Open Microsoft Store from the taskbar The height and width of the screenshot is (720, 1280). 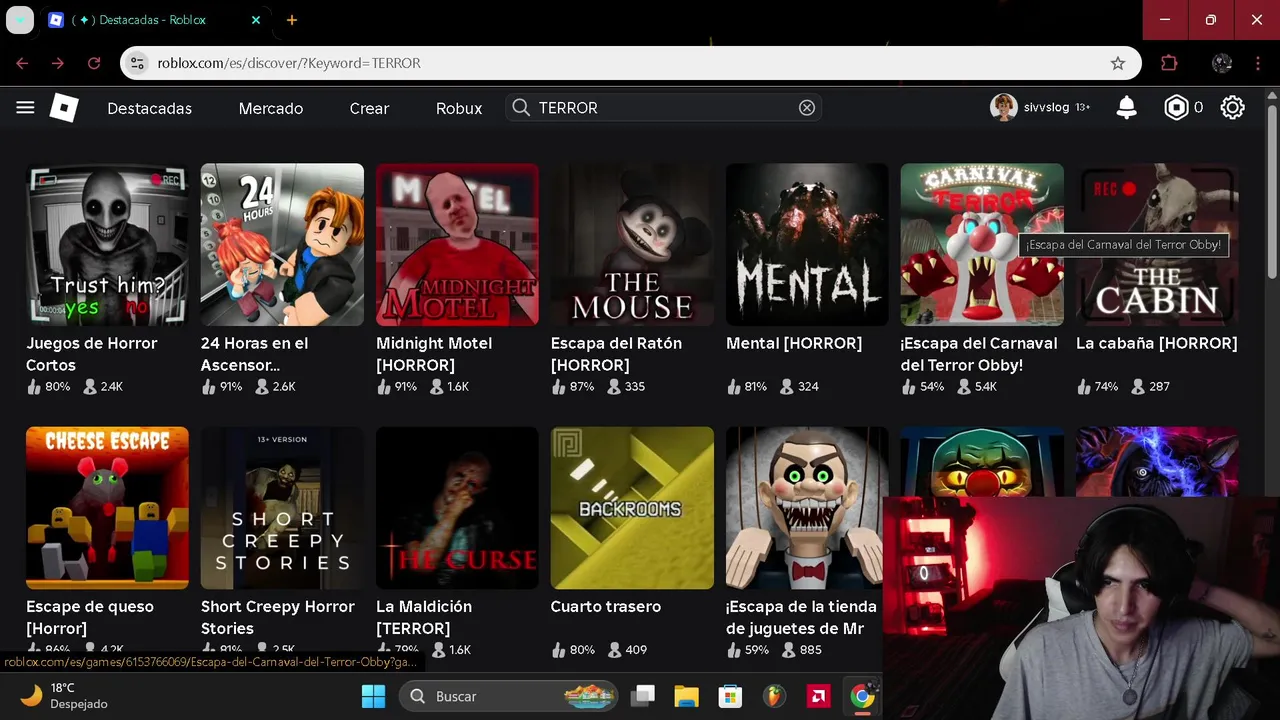coord(730,696)
